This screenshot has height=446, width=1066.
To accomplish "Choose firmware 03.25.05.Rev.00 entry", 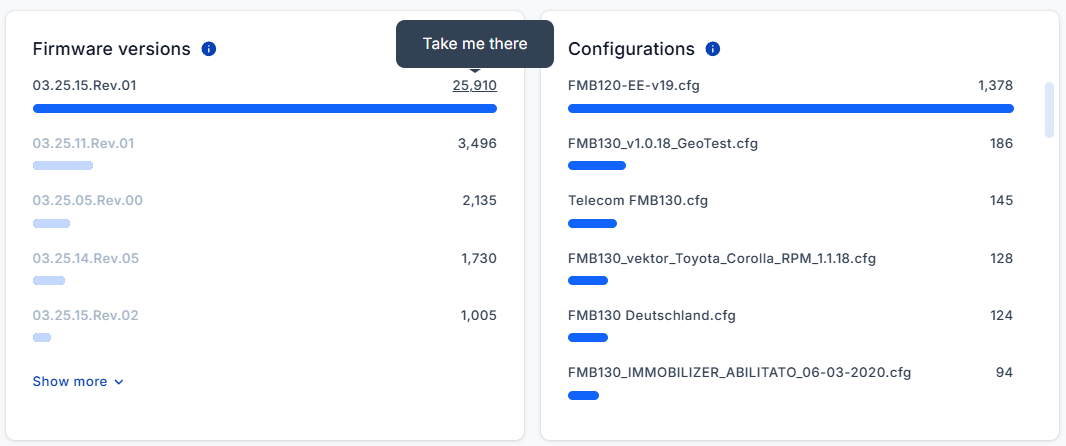I will click(x=87, y=200).
